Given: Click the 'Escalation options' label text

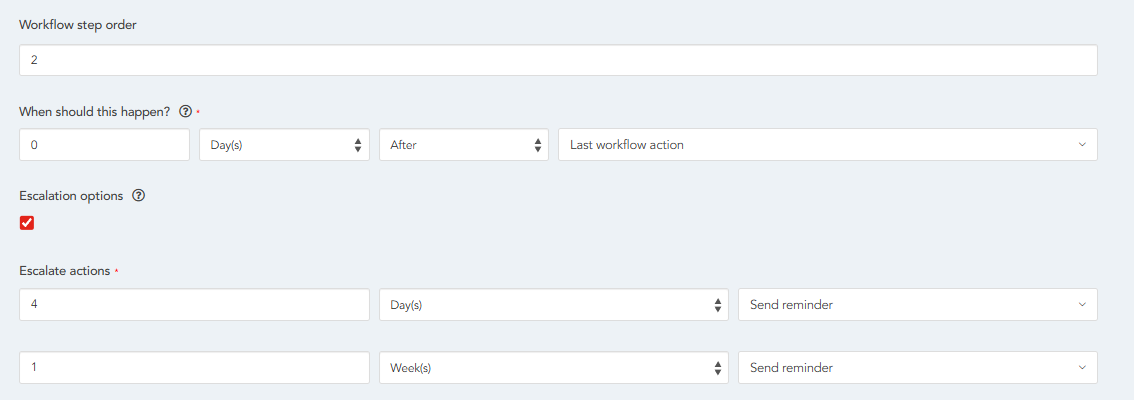Looking at the screenshot, I should 71,196.
